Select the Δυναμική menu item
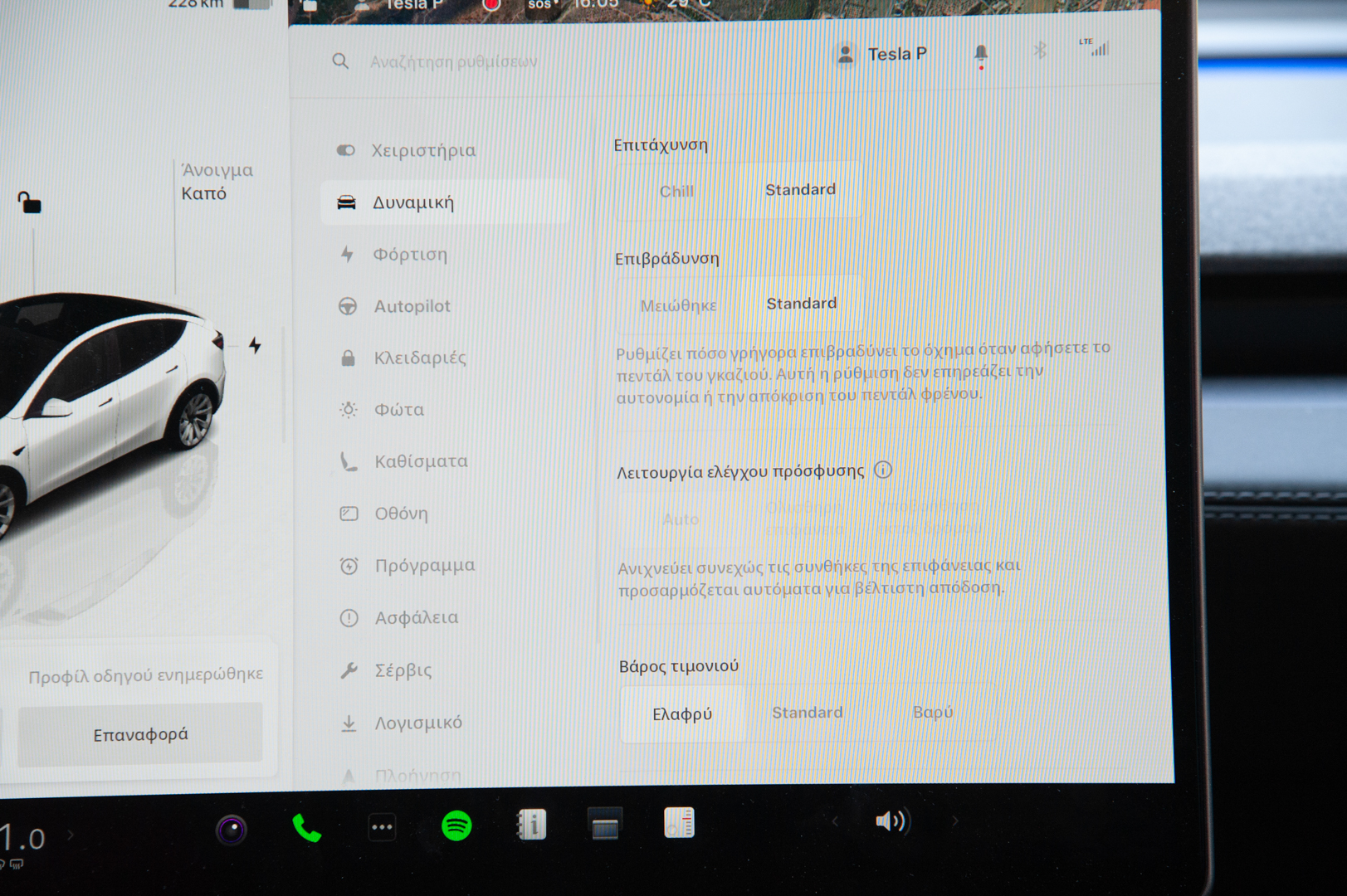The height and width of the screenshot is (896, 1347). 445,202
